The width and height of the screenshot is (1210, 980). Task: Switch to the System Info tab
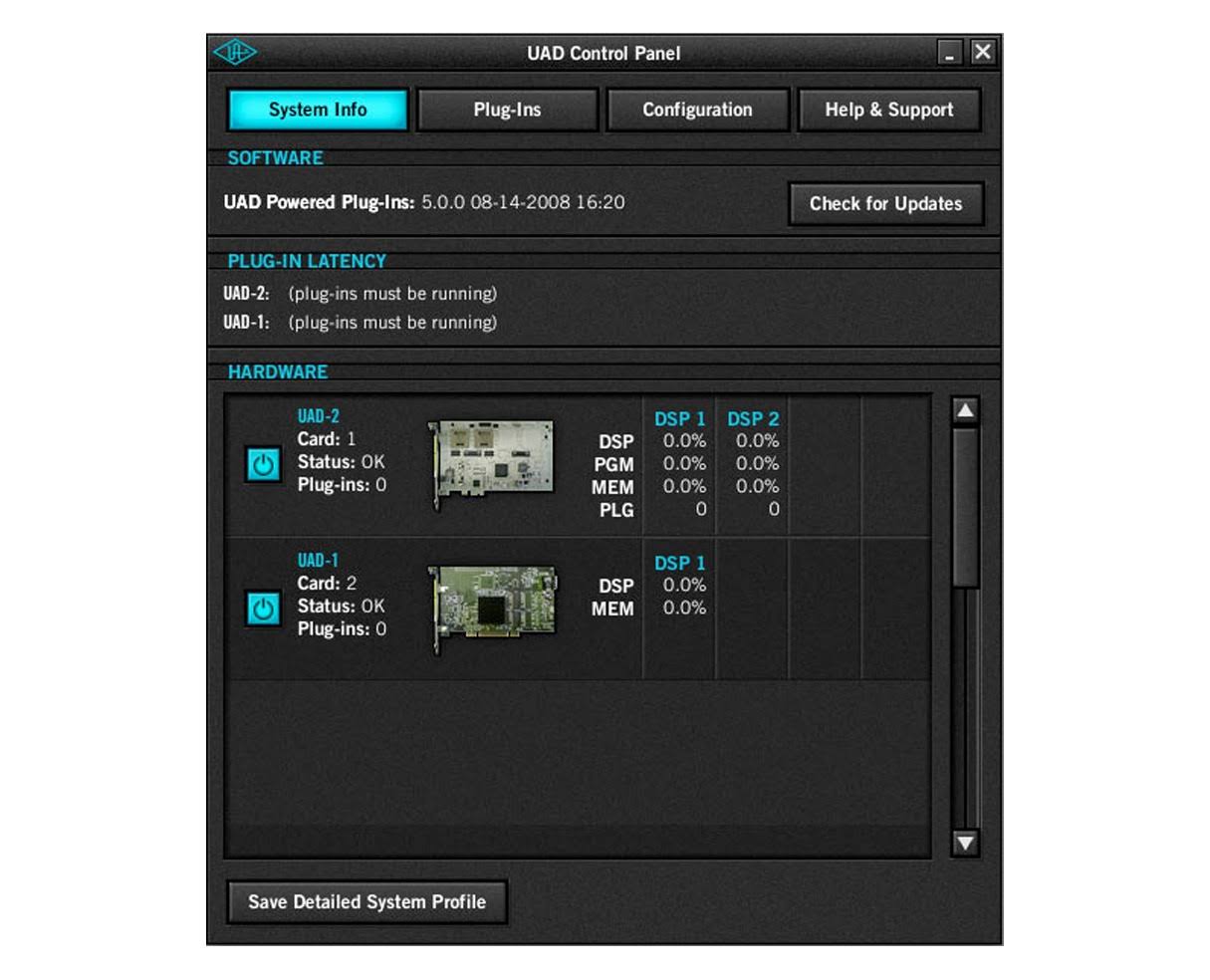[x=318, y=110]
